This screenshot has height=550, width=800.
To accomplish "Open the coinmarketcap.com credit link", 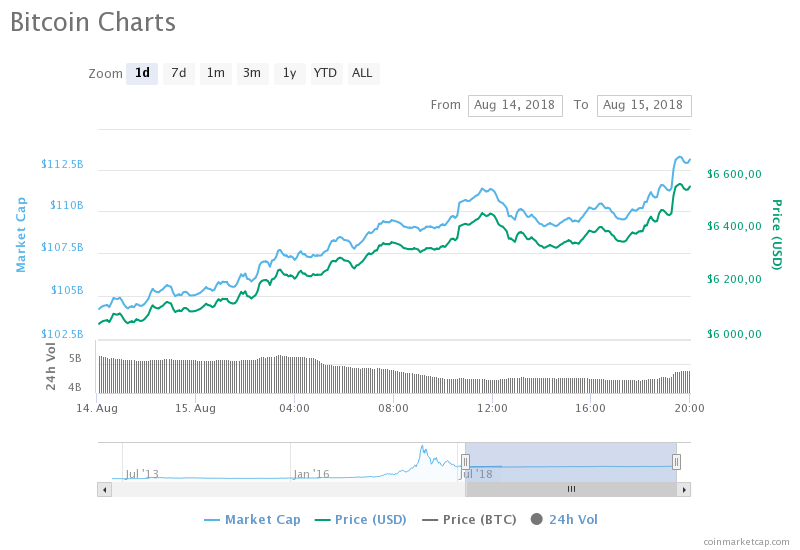I will 746,542.
